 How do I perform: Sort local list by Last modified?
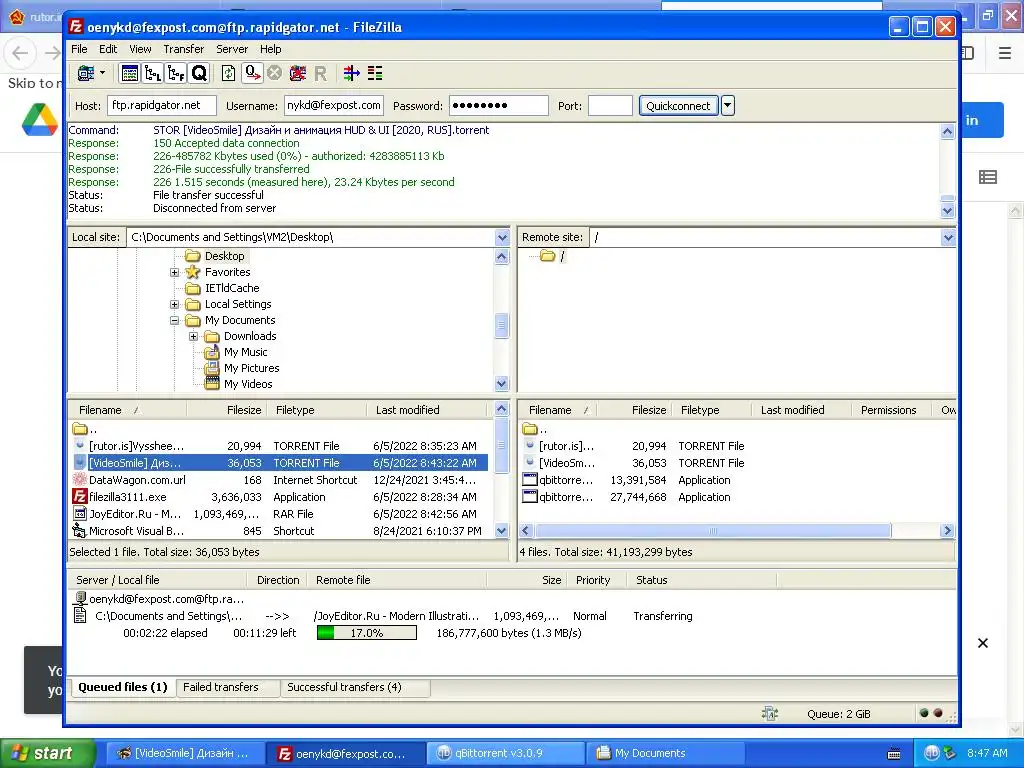426,410
